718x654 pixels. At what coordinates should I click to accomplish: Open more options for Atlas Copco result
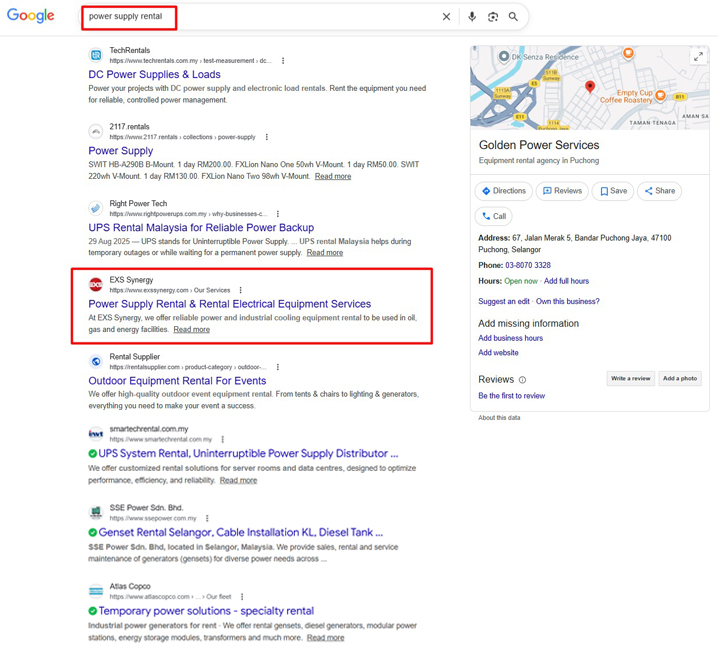coord(242,597)
